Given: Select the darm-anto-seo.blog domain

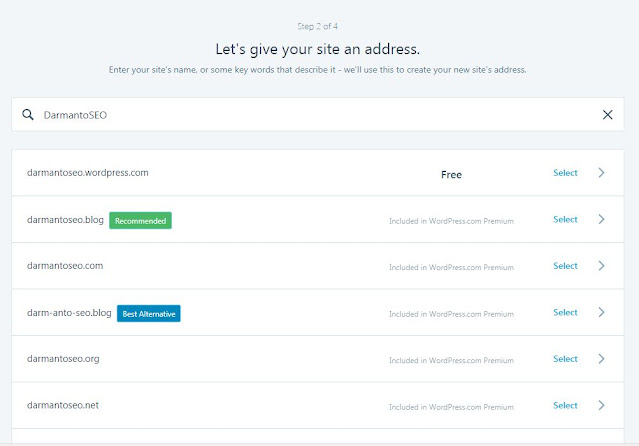Looking at the screenshot, I should [565, 312].
